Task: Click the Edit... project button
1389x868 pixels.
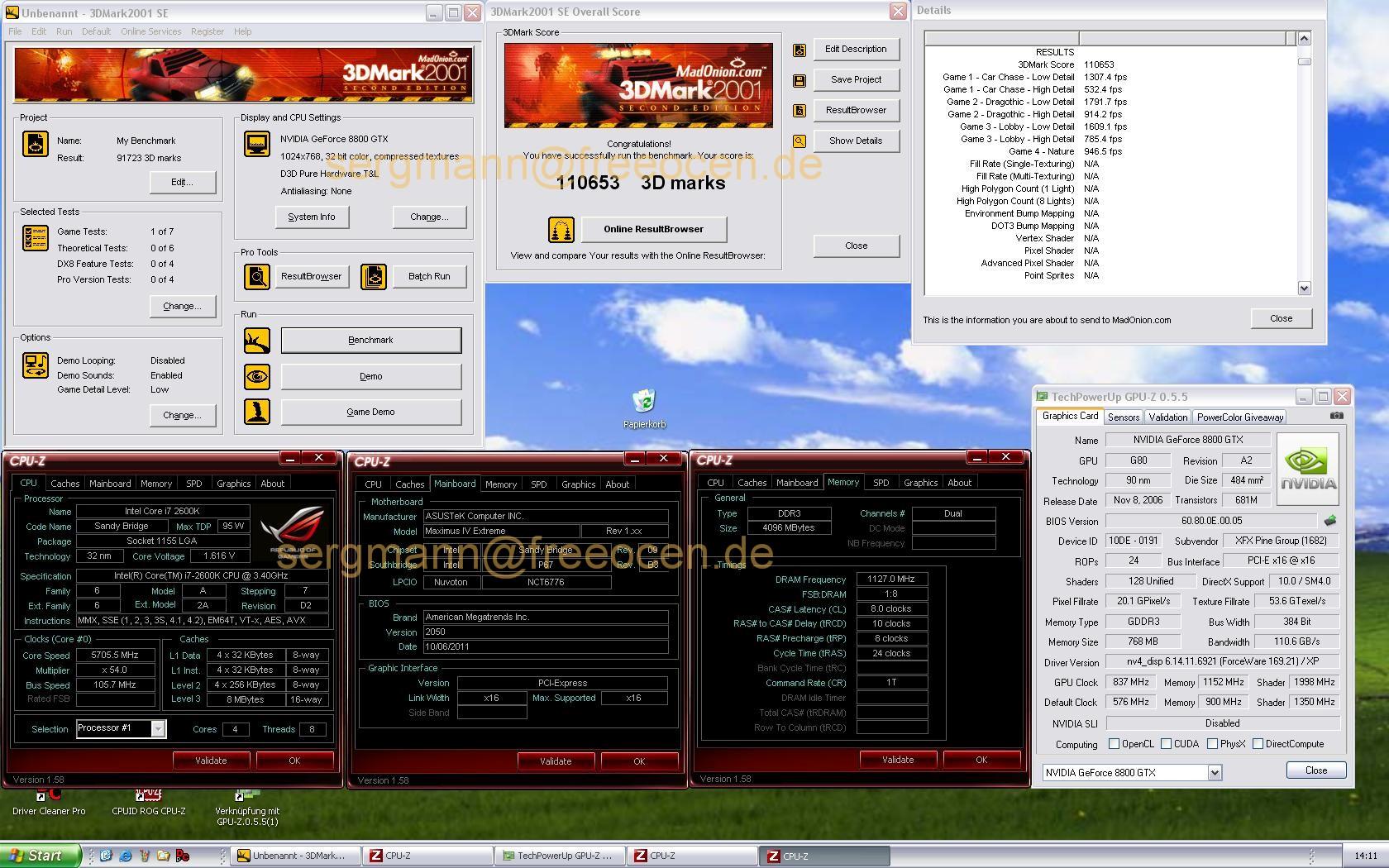Action: [x=182, y=182]
